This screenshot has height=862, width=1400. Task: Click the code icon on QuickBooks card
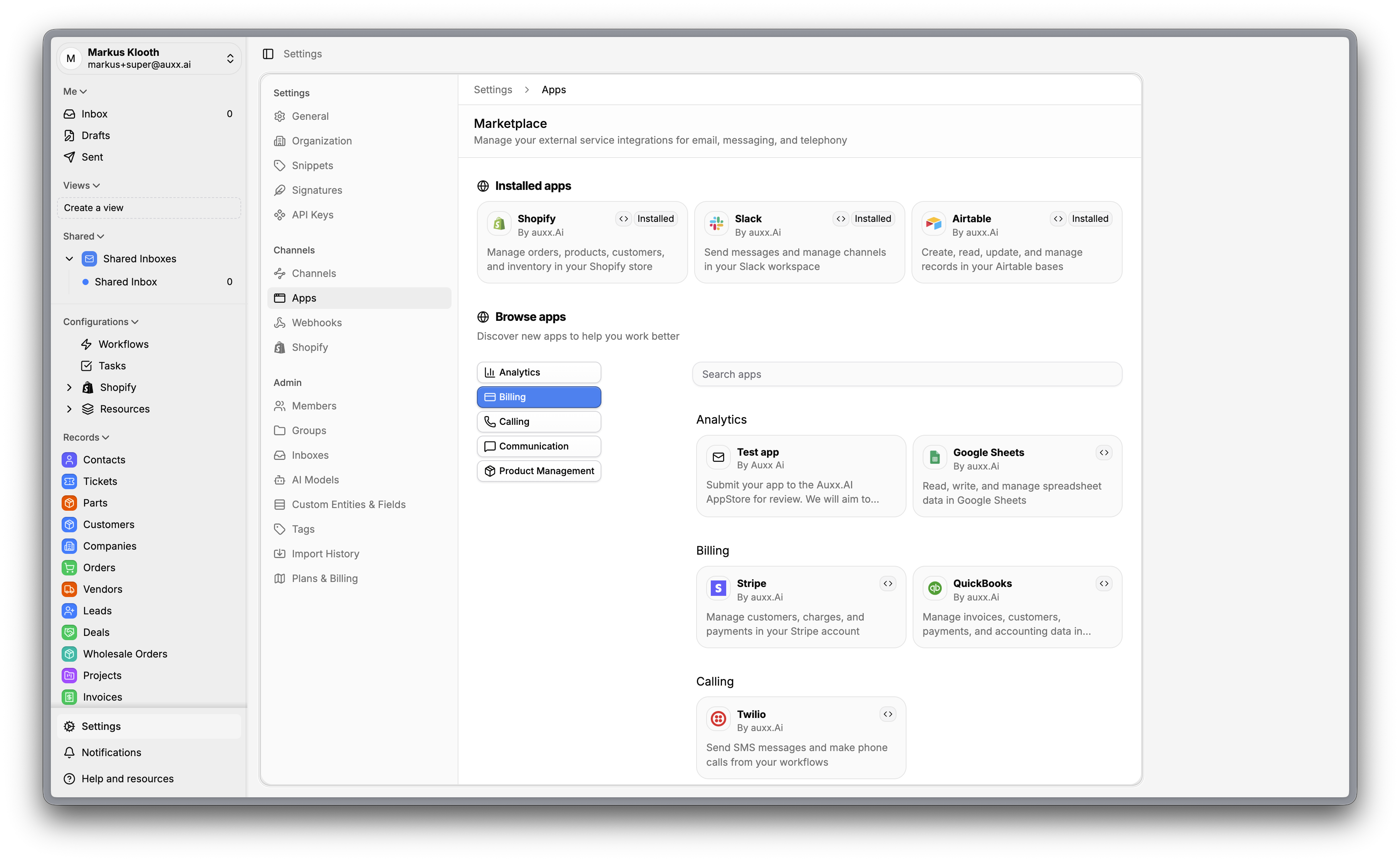pos(1104,583)
